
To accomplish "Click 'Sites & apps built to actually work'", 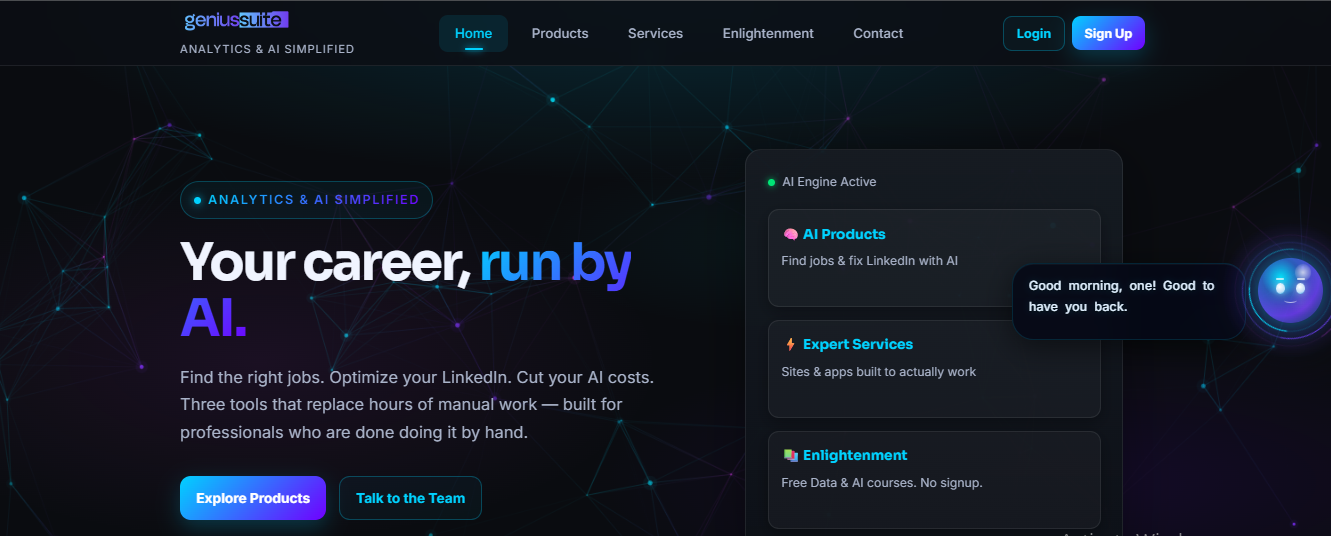I will pyautogui.click(x=879, y=372).
